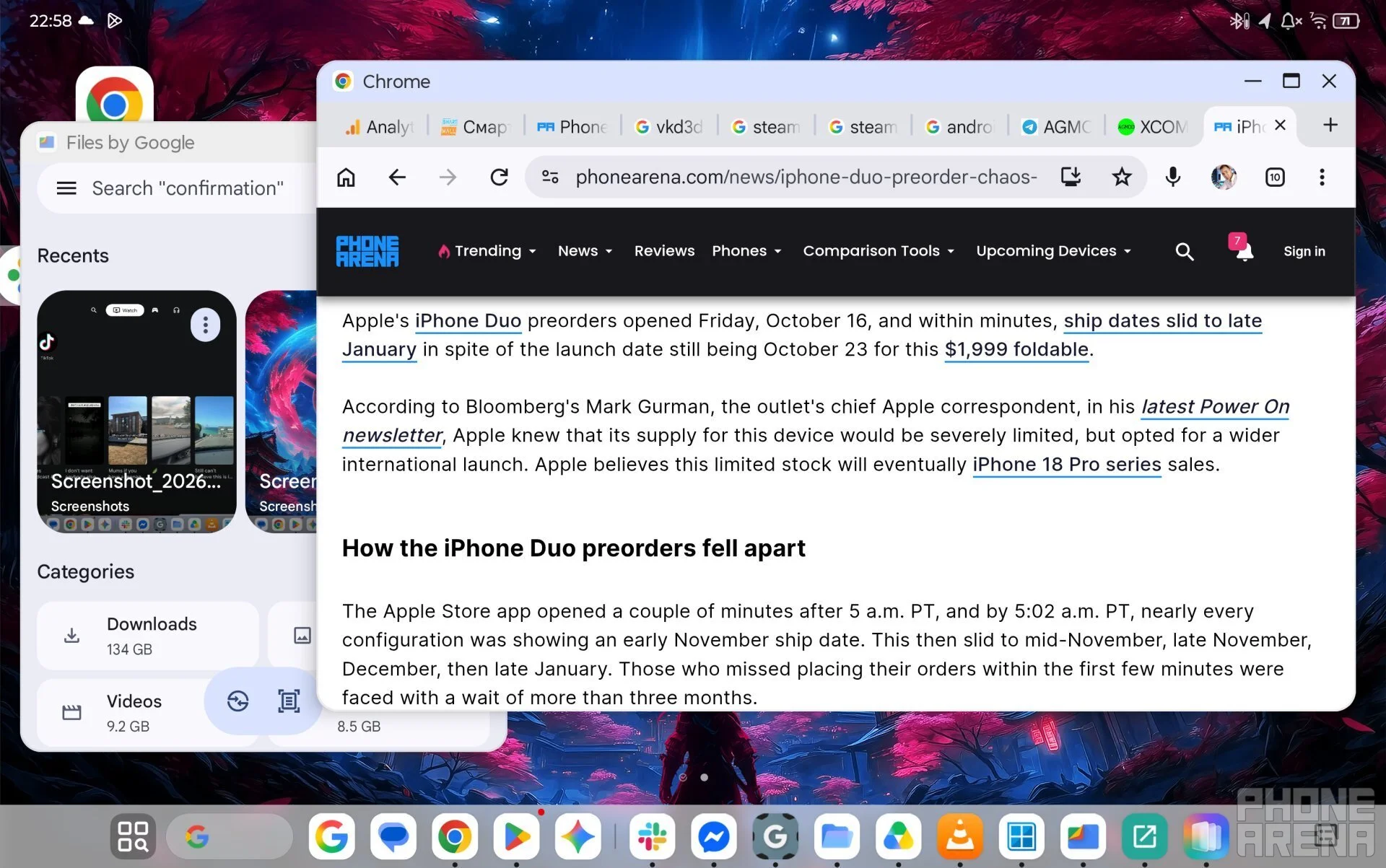Switch to the Analytics tab
The image size is (1386, 868).
click(x=379, y=127)
